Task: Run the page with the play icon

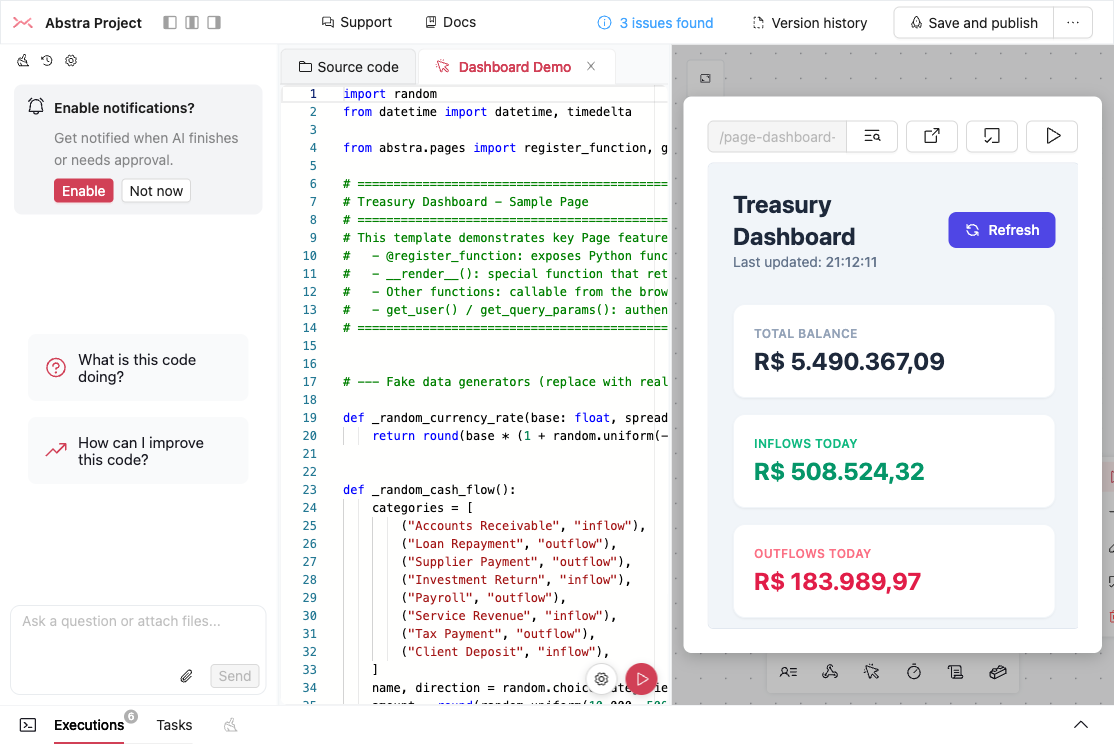Action: 1051,136
